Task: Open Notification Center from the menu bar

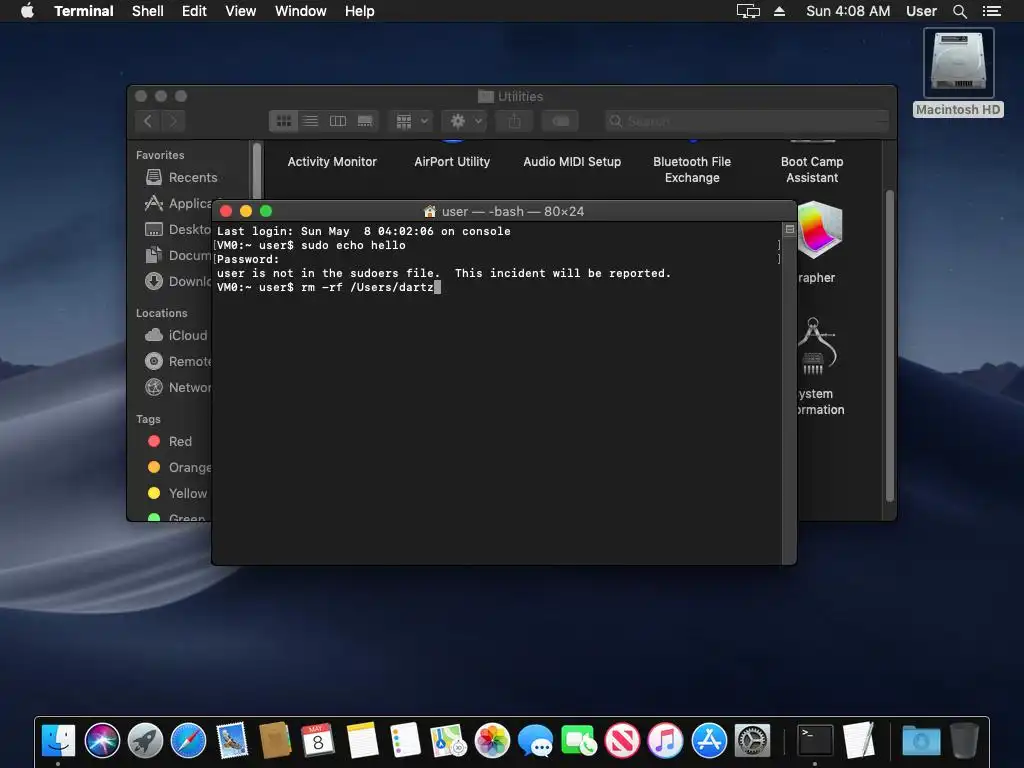Action: (x=991, y=11)
